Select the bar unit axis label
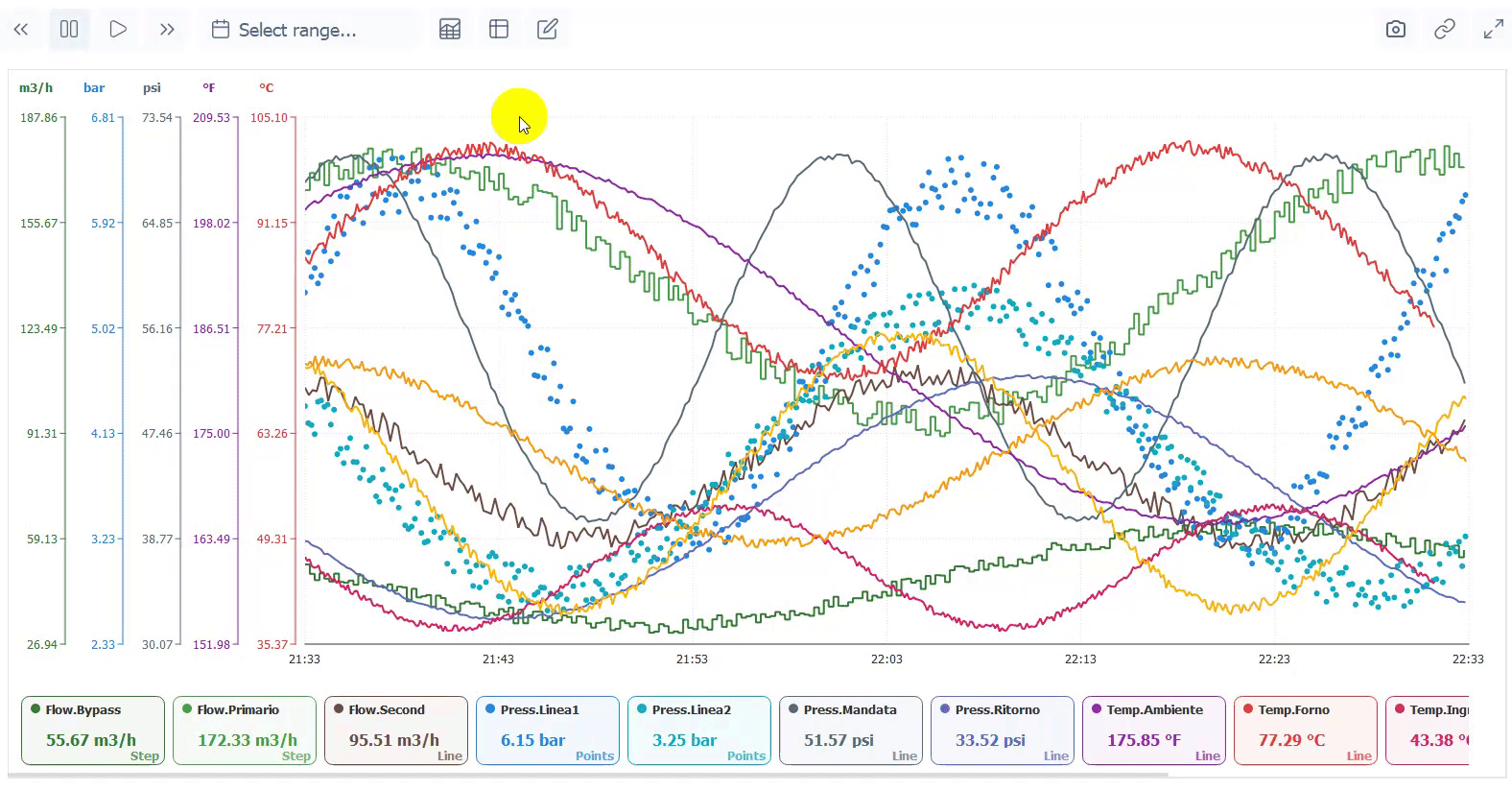 (x=94, y=87)
